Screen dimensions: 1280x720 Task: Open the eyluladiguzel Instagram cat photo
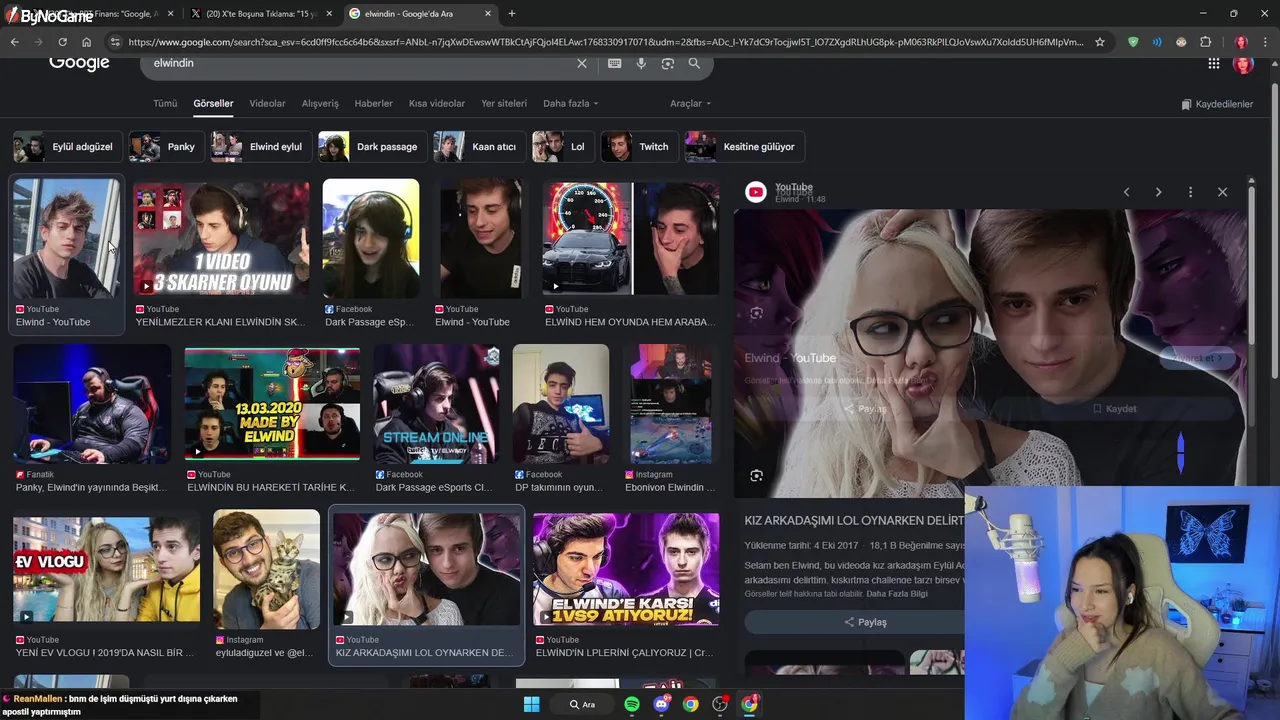tap(266, 570)
